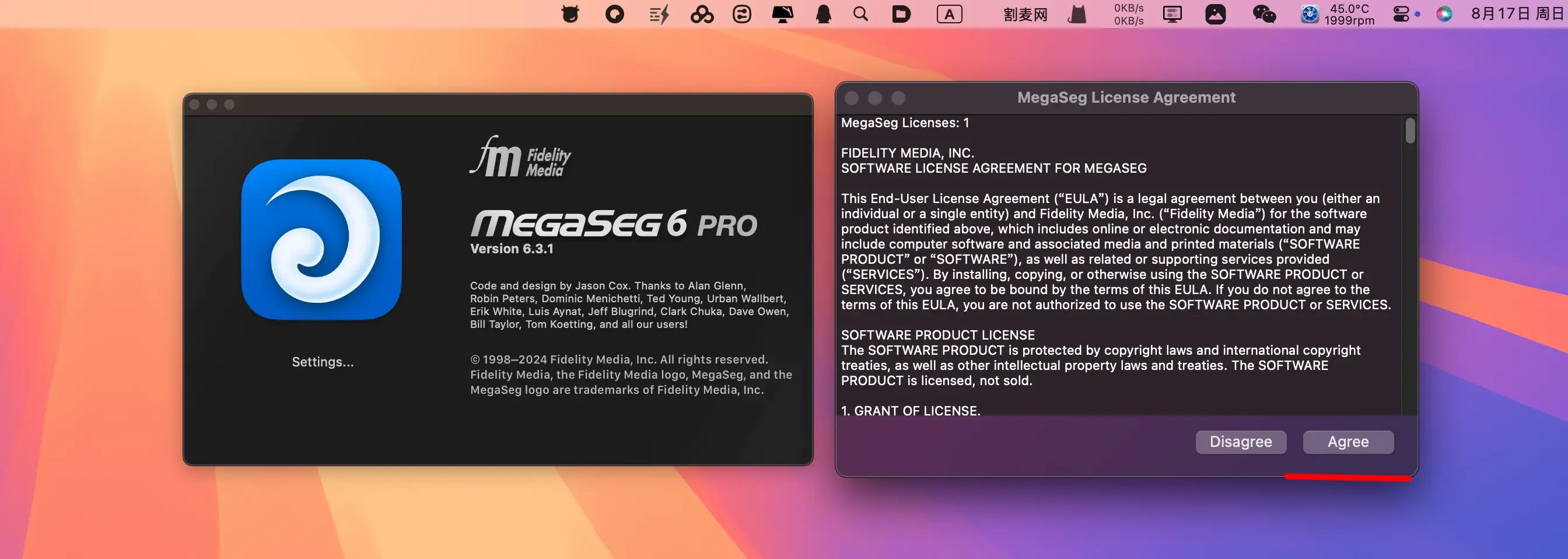
Task: Open Settings... in the MegaSeg about window
Action: click(323, 362)
